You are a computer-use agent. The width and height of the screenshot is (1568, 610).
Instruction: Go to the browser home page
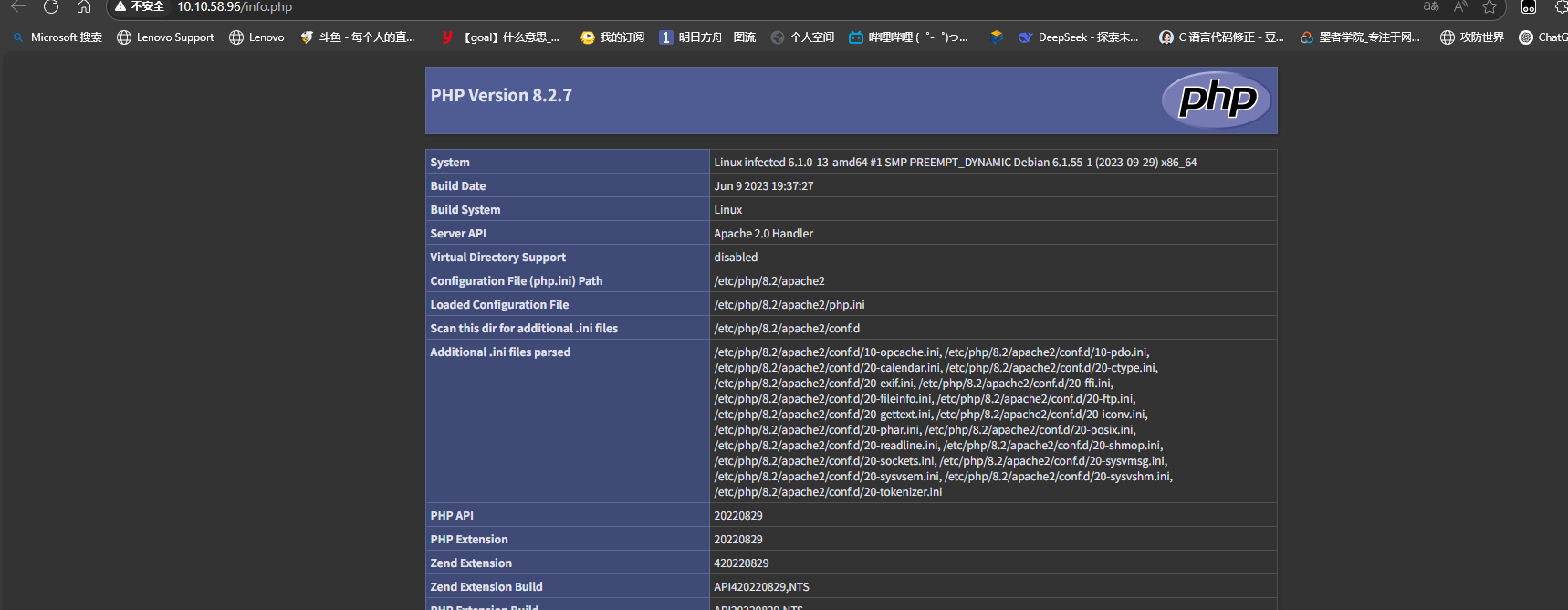[x=84, y=7]
